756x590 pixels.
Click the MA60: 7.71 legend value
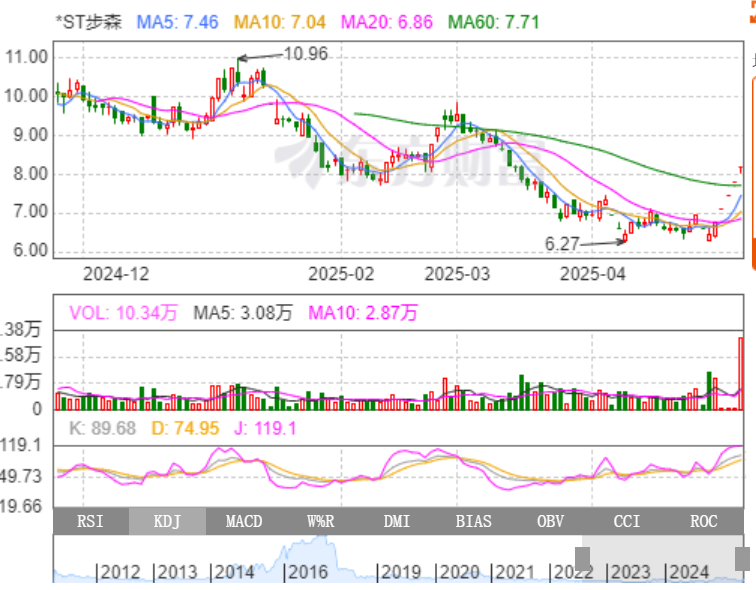[x=493, y=22]
